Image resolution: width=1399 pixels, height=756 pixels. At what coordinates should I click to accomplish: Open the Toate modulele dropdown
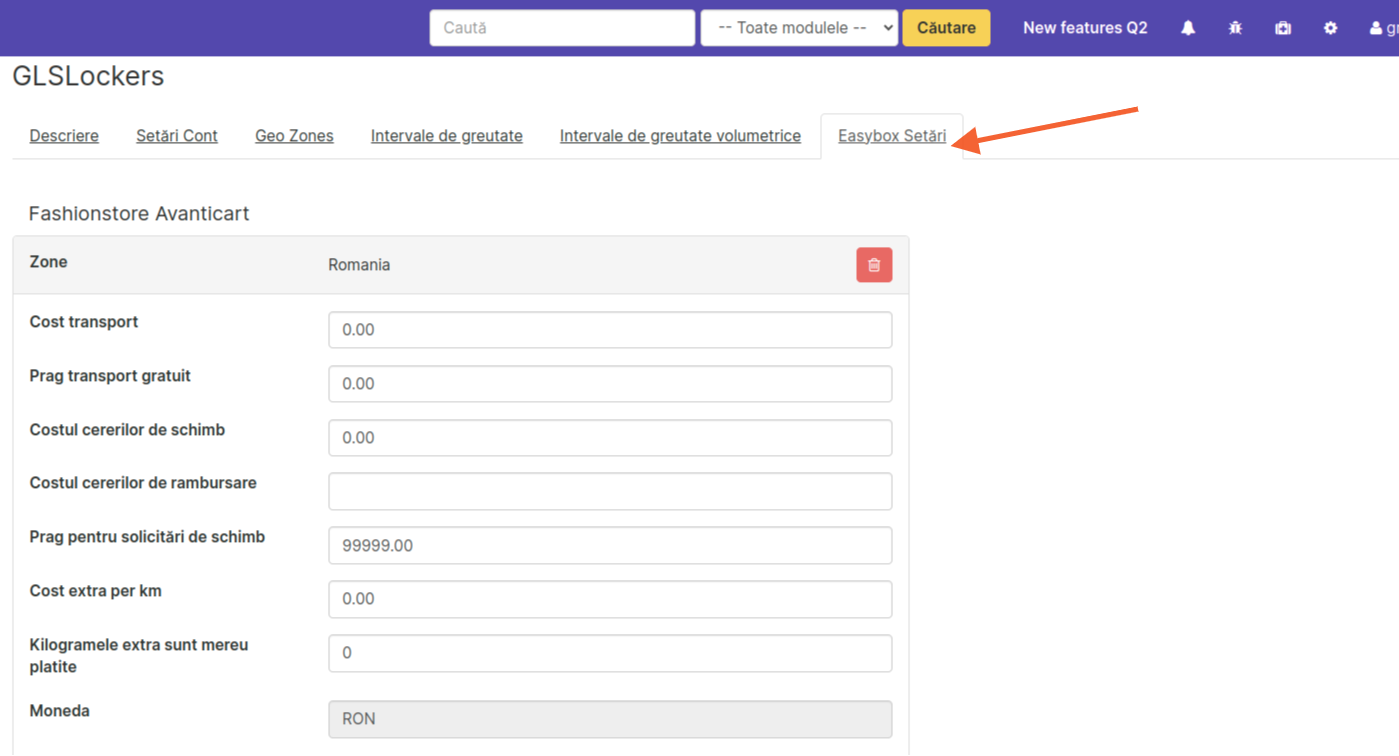(x=799, y=28)
